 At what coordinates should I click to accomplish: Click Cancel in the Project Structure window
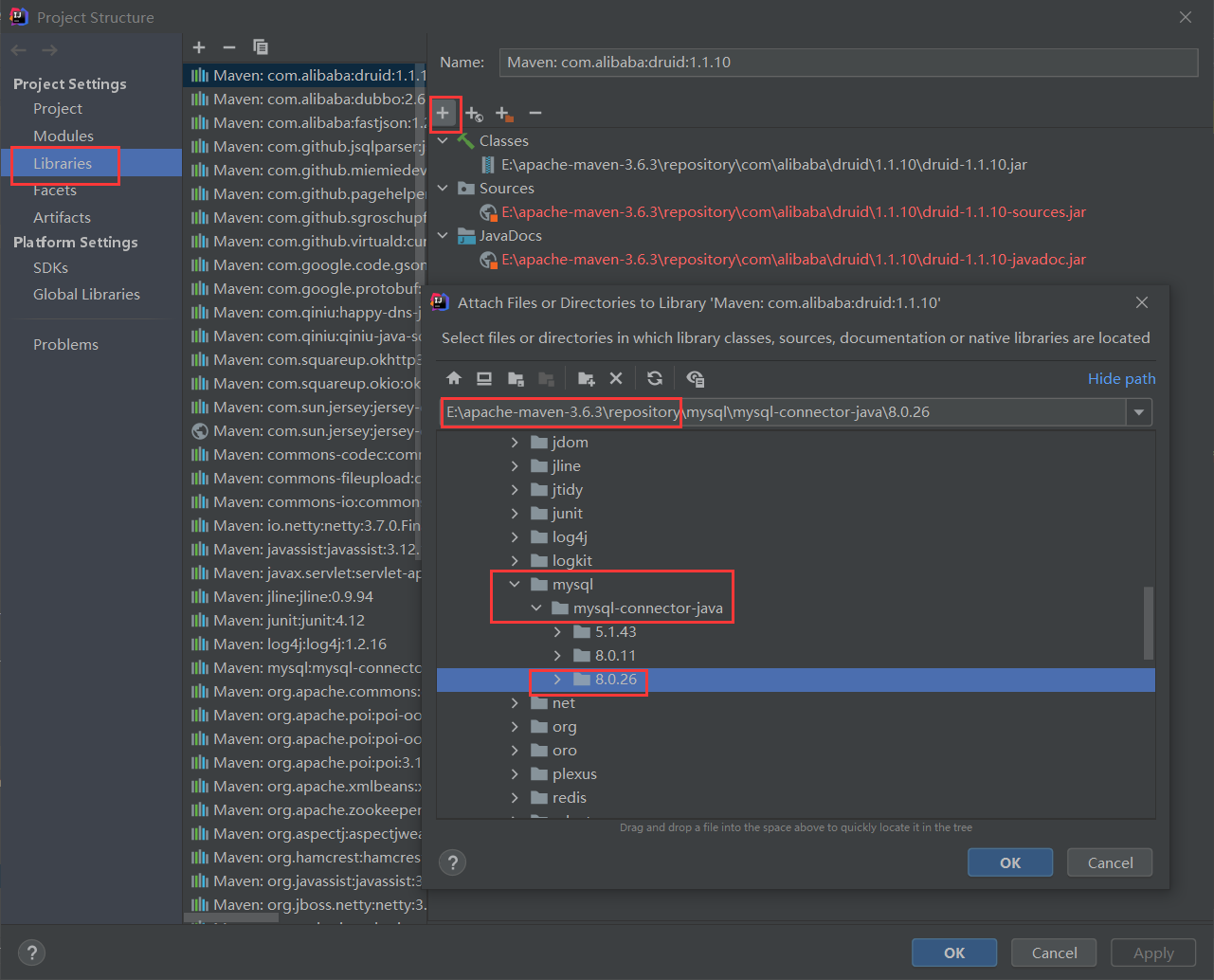click(x=1054, y=953)
